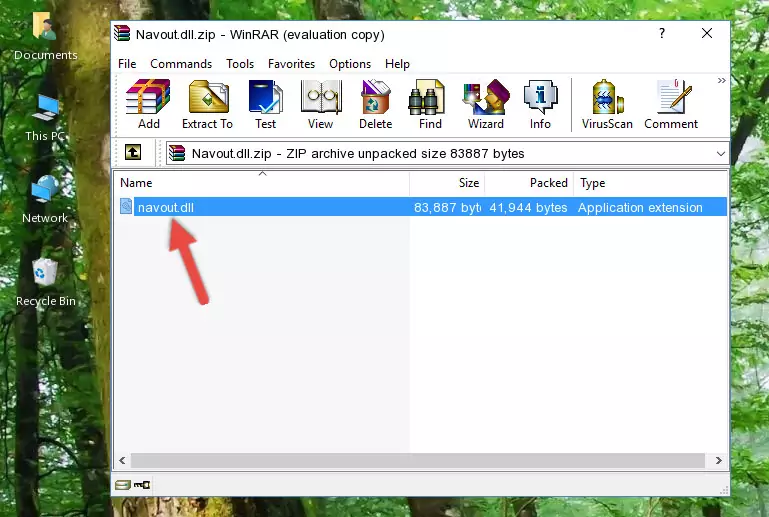The height and width of the screenshot is (517, 769).
Task: Open the Find binoculars tool
Action: tap(430, 104)
